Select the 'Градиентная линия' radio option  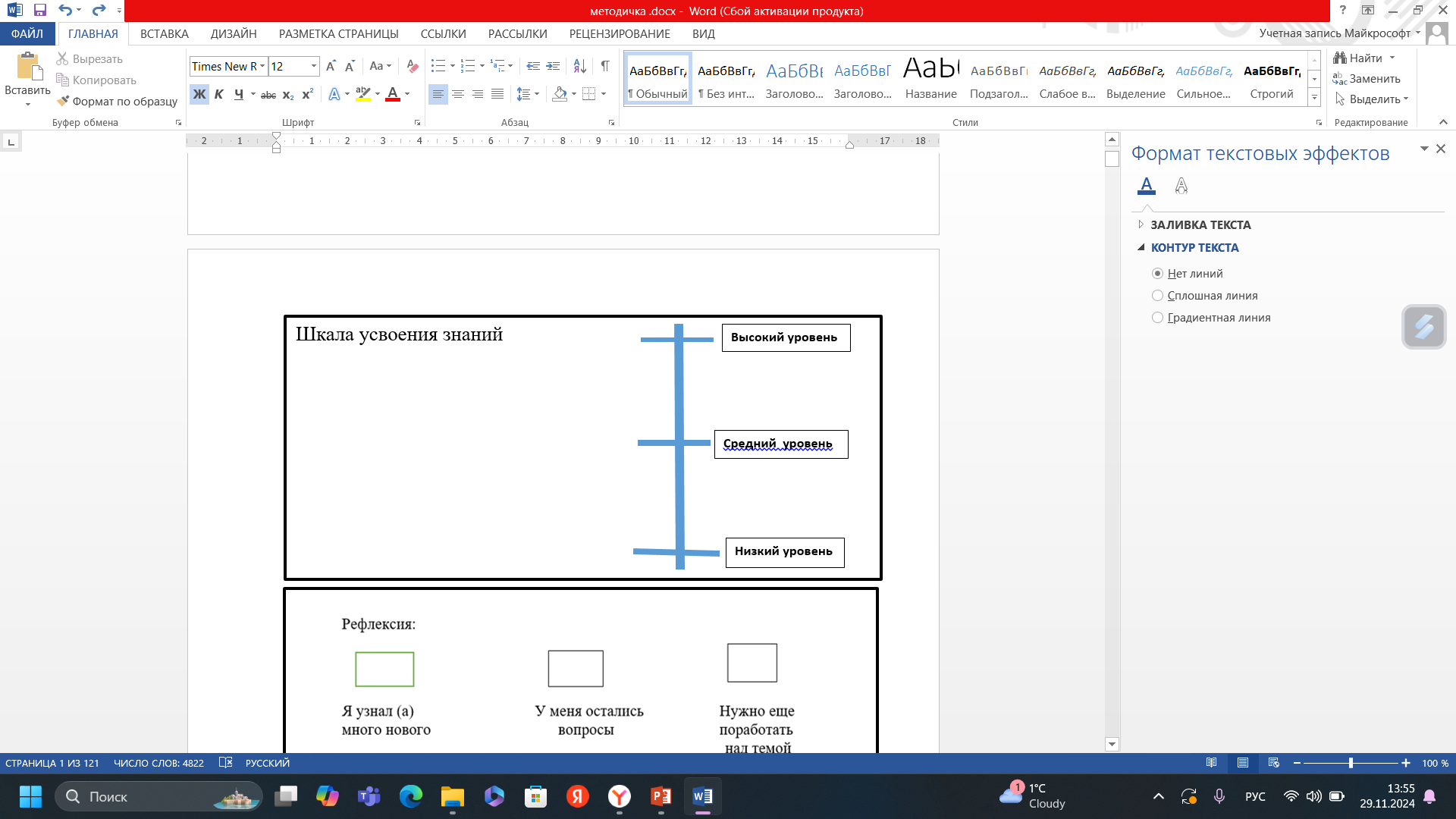(1157, 318)
